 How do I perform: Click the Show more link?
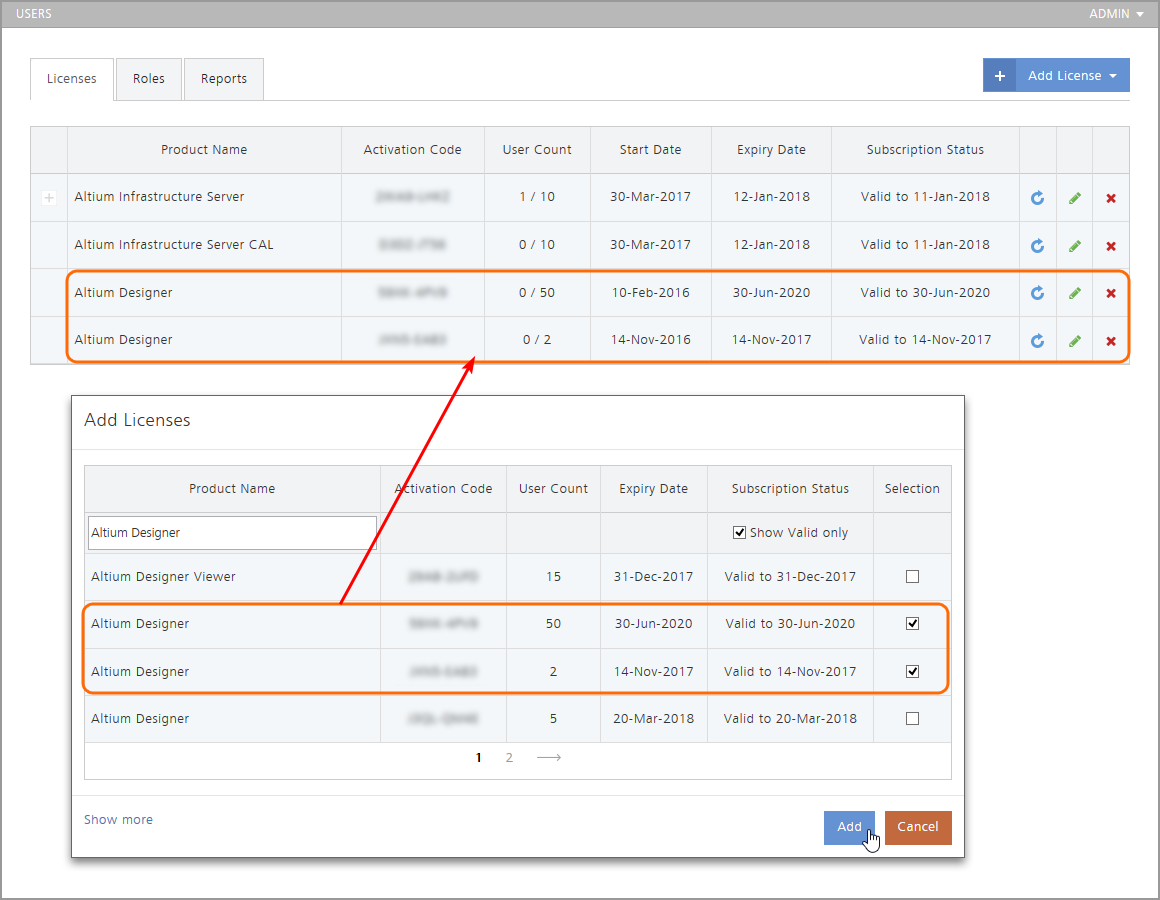click(x=118, y=820)
